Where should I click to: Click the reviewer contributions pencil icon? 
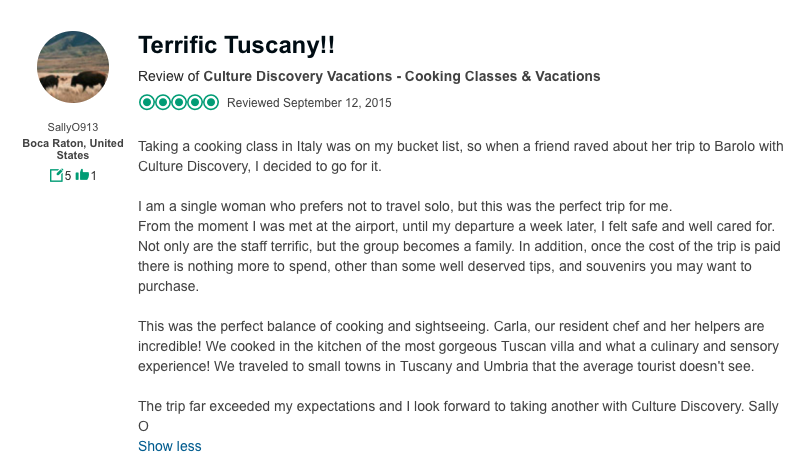tap(56, 176)
